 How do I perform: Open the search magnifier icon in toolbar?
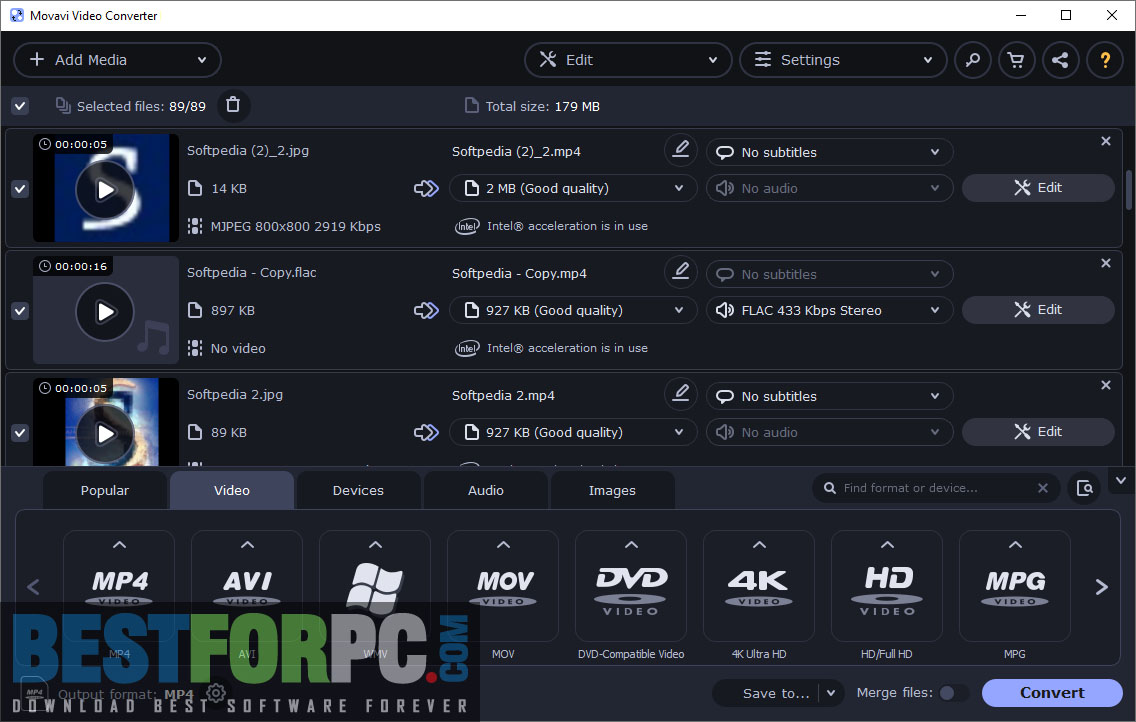972,60
